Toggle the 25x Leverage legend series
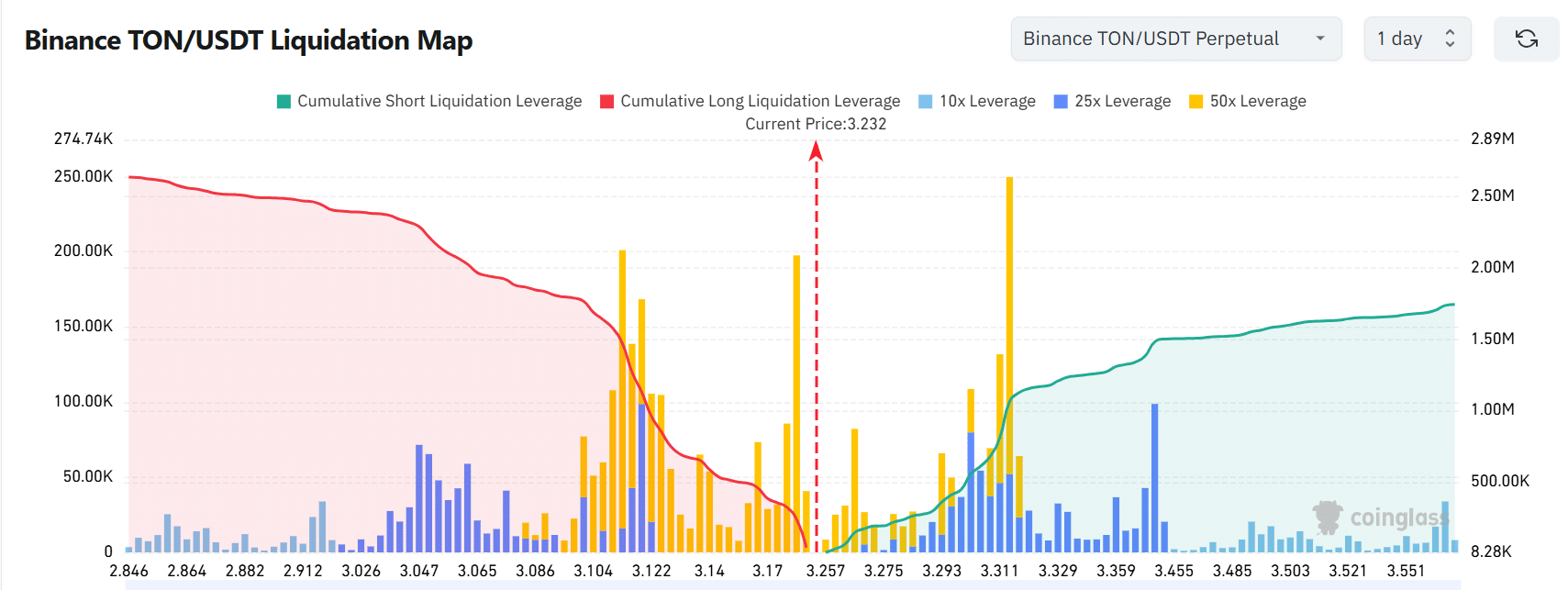 (x=1112, y=101)
